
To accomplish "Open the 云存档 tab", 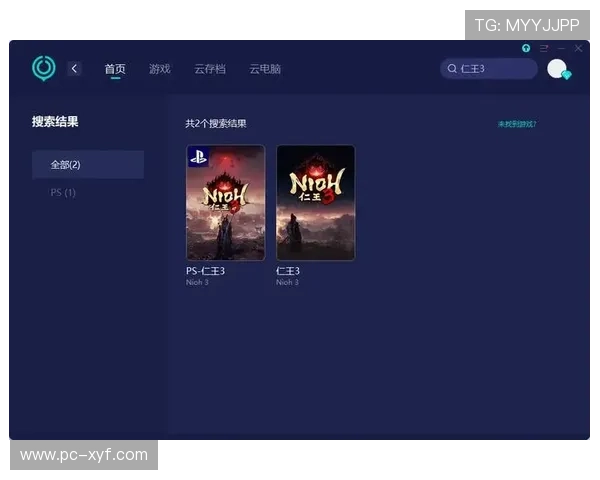I will click(210, 69).
